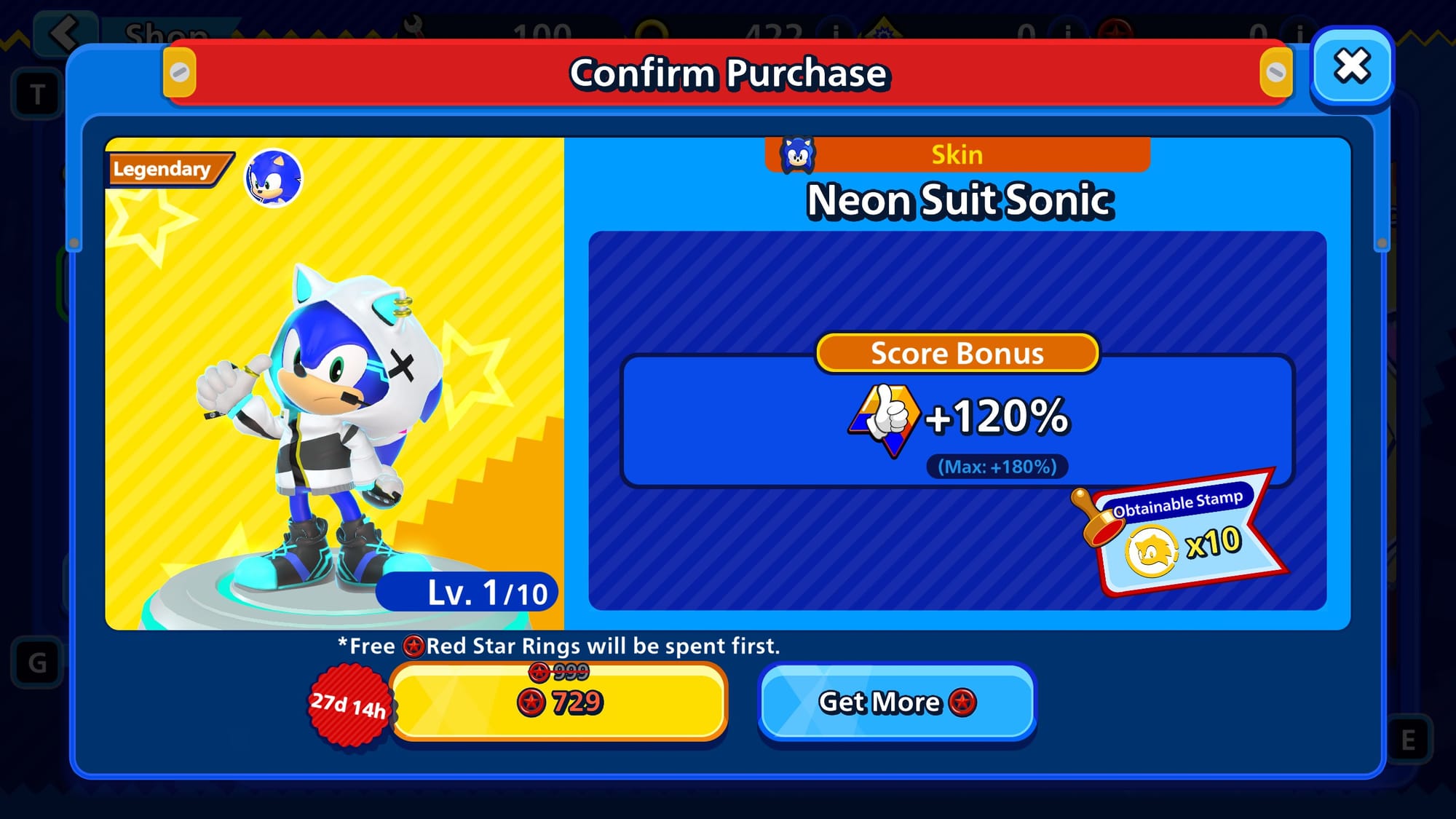Tap the G key shortcut button
The height and width of the screenshot is (819, 1456).
coord(37,663)
